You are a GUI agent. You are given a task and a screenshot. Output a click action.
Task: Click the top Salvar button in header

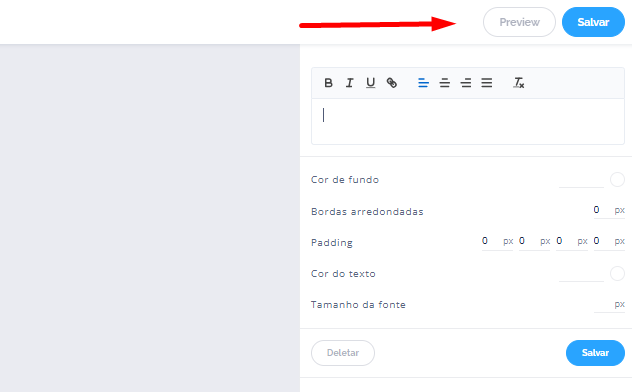tap(593, 22)
